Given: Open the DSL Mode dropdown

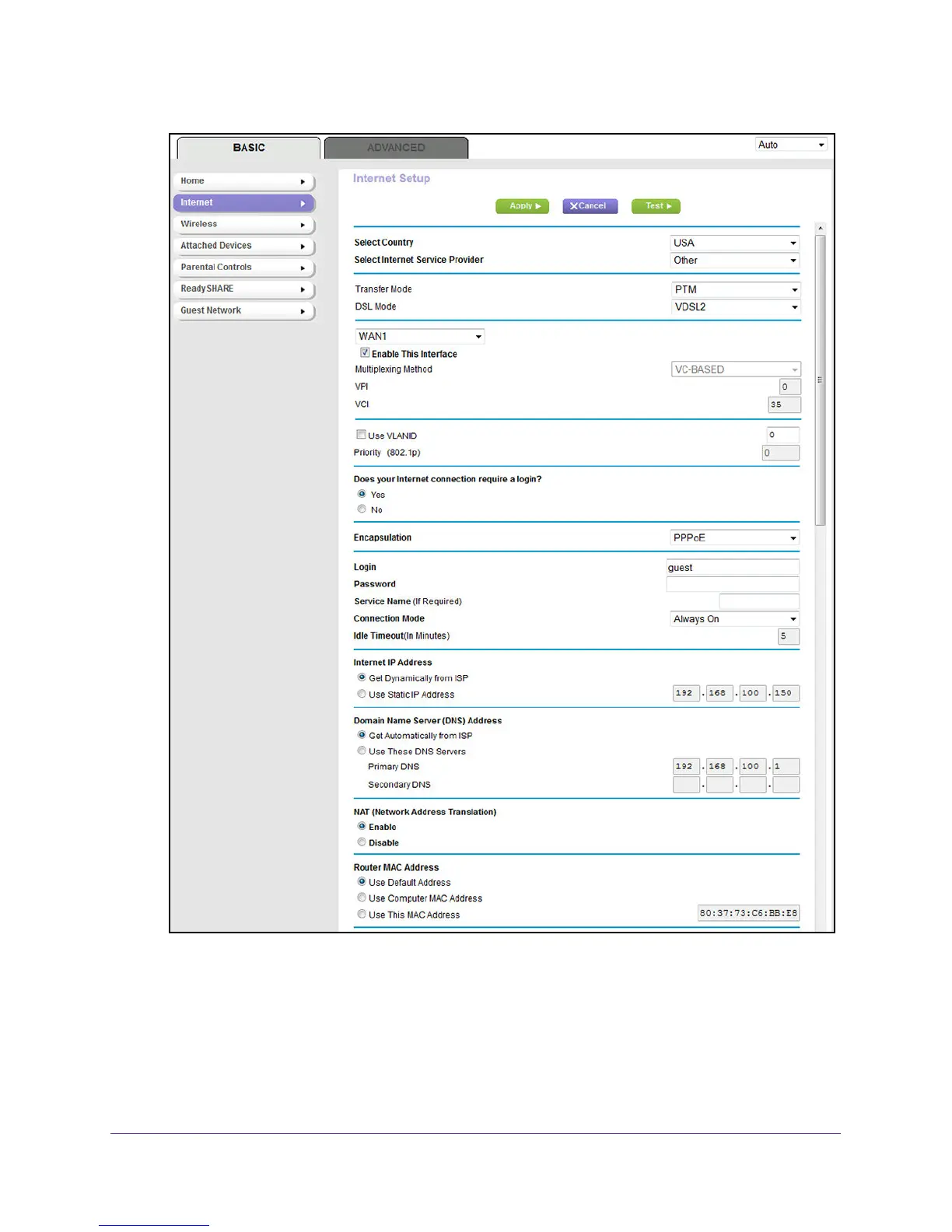Looking at the screenshot, I should point(736,307).
